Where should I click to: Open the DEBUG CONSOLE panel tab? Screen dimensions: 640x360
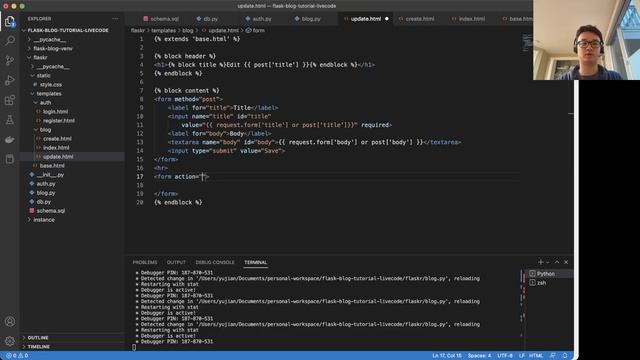215,262
